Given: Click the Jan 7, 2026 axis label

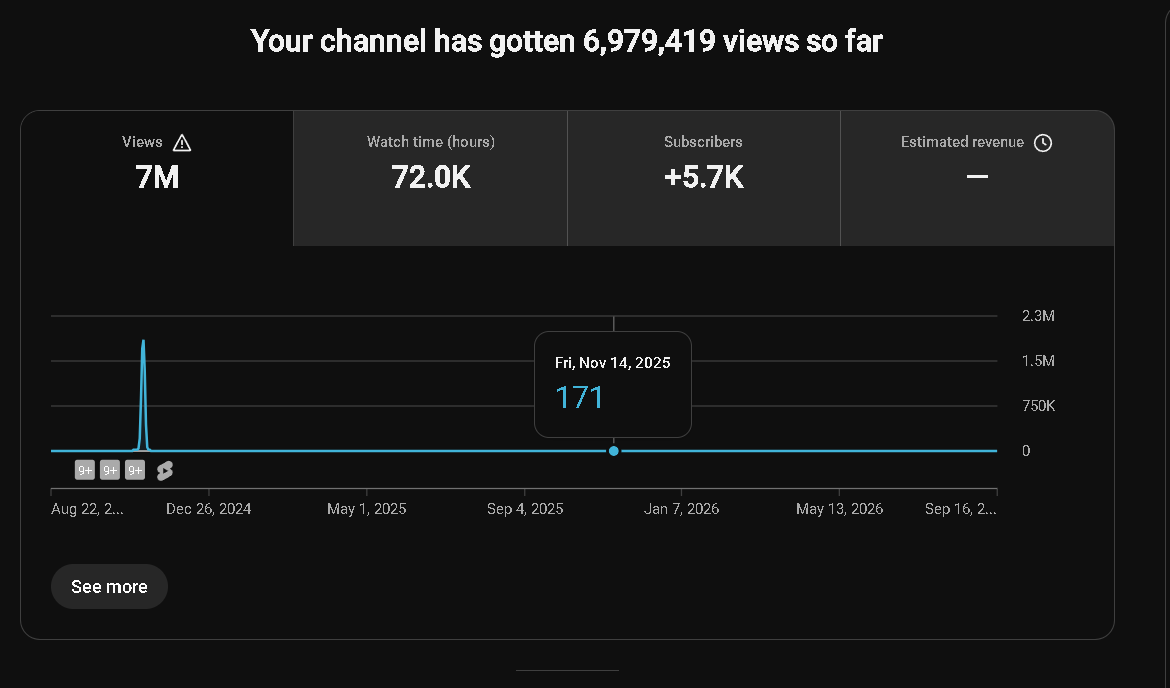Looking at the screenshot, I should point(681,509).
